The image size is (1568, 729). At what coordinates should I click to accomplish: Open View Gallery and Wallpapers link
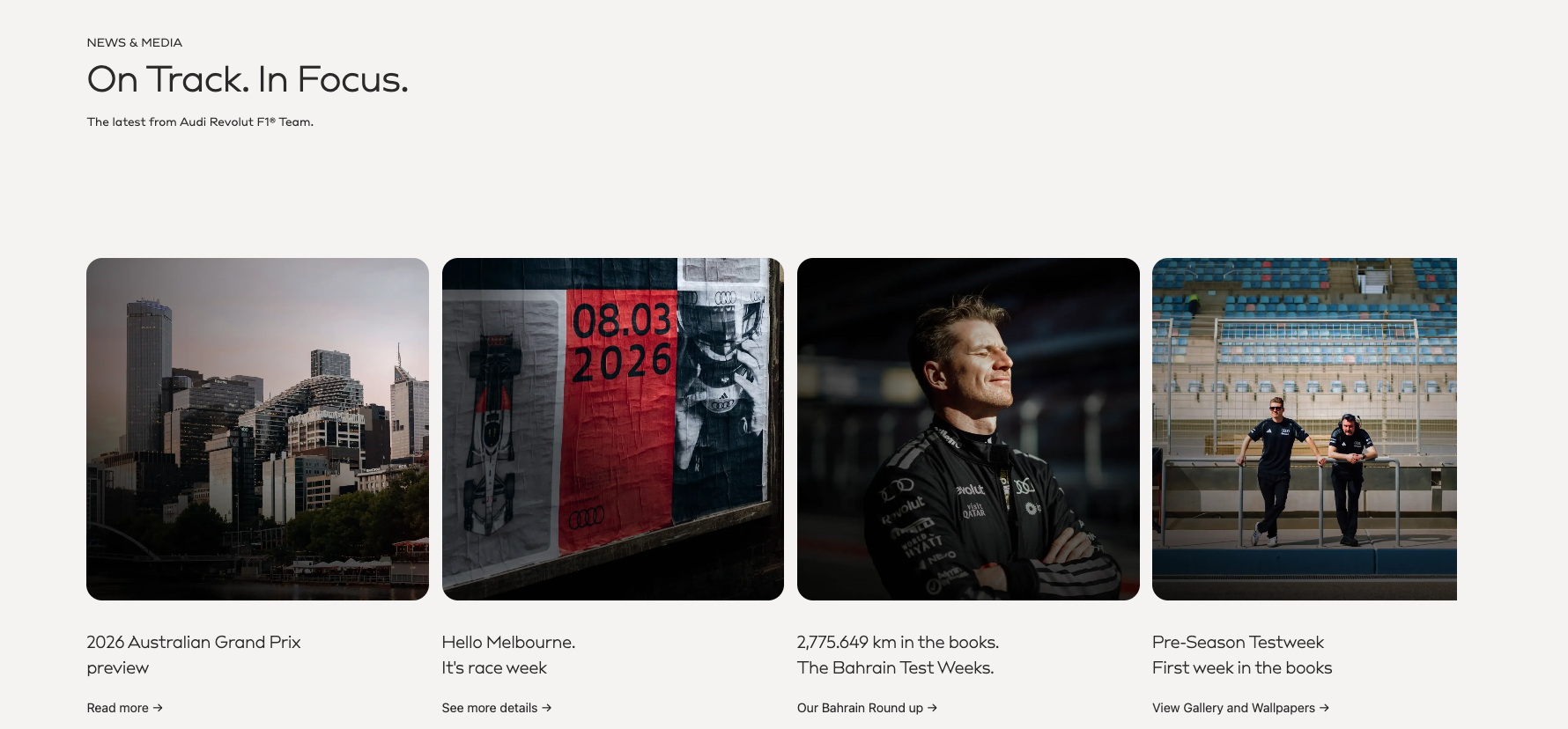(1240, 708)
